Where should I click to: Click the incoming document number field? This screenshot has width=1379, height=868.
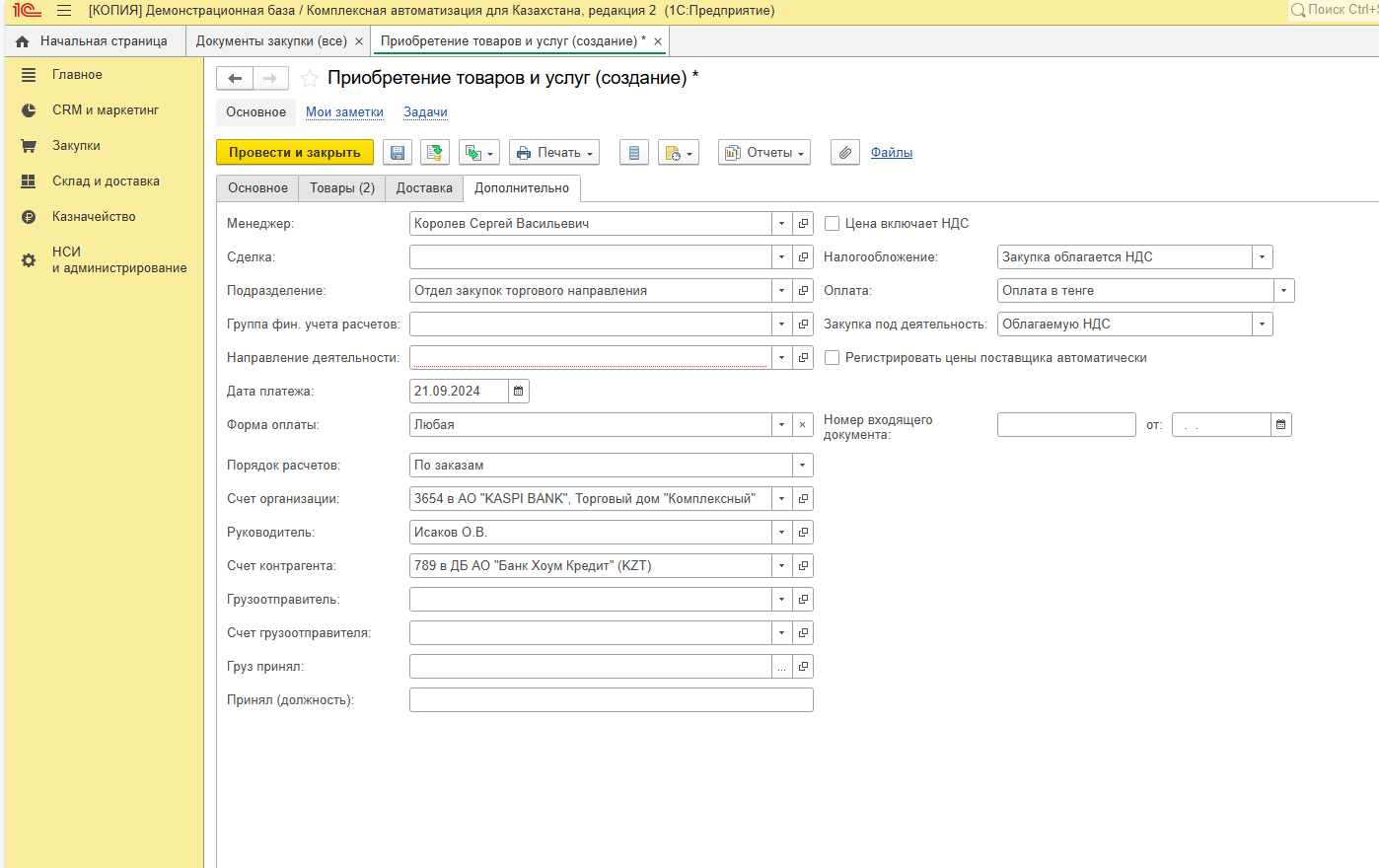pos(1065,425)
